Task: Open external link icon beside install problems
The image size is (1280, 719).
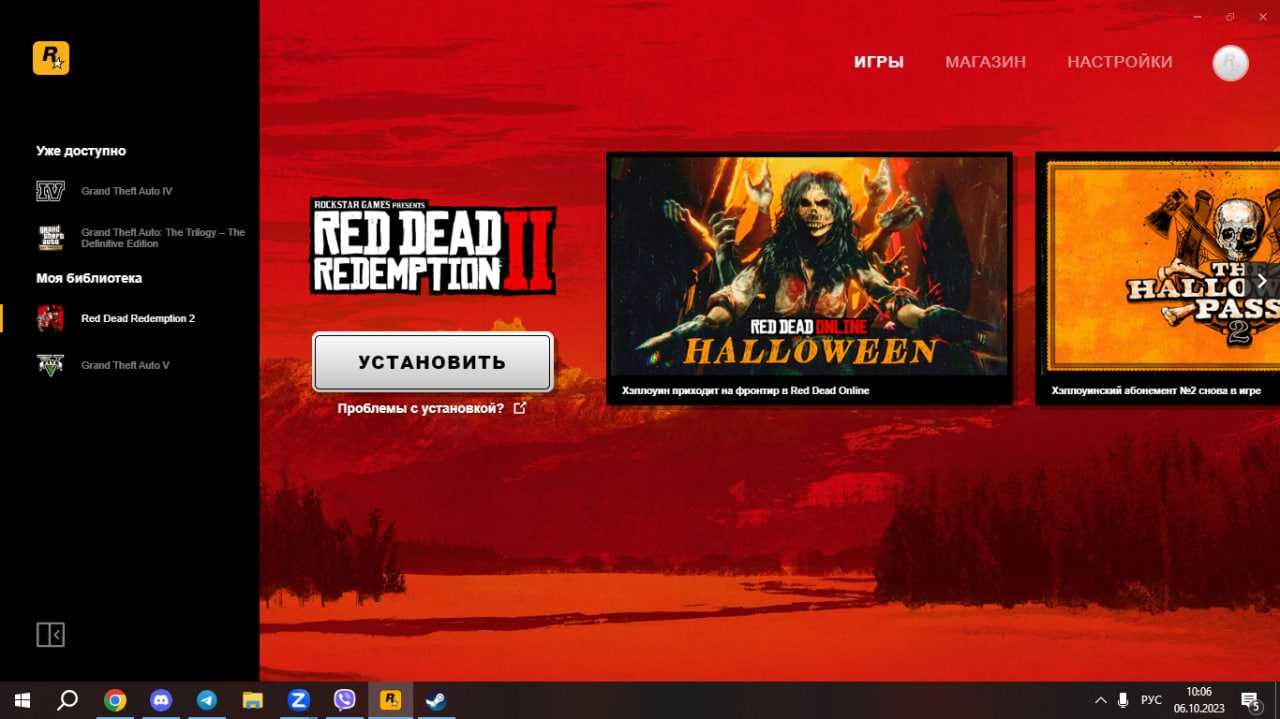Action: pyautogui.click(x=519, y=408)
